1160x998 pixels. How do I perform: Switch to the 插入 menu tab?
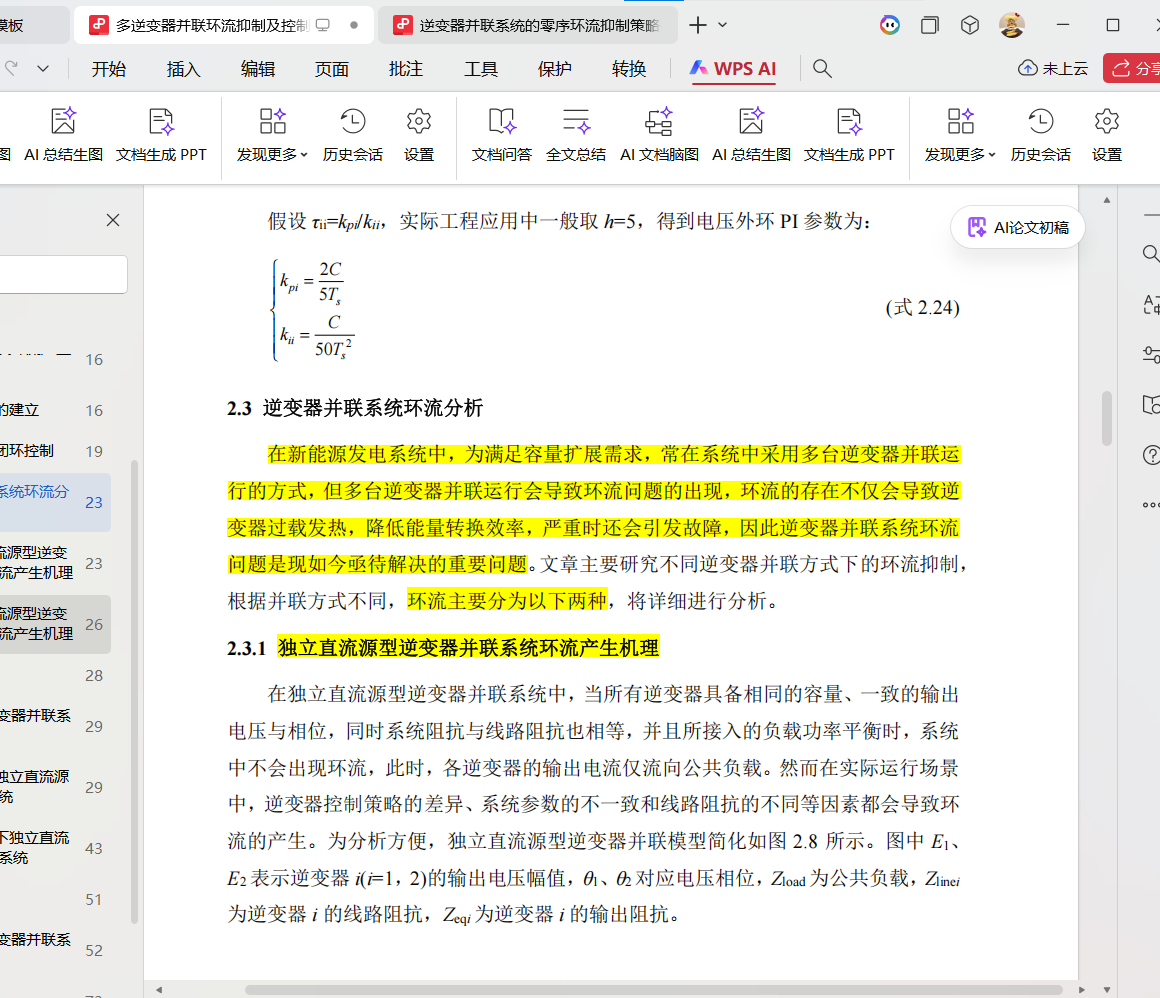click(183, 69)
